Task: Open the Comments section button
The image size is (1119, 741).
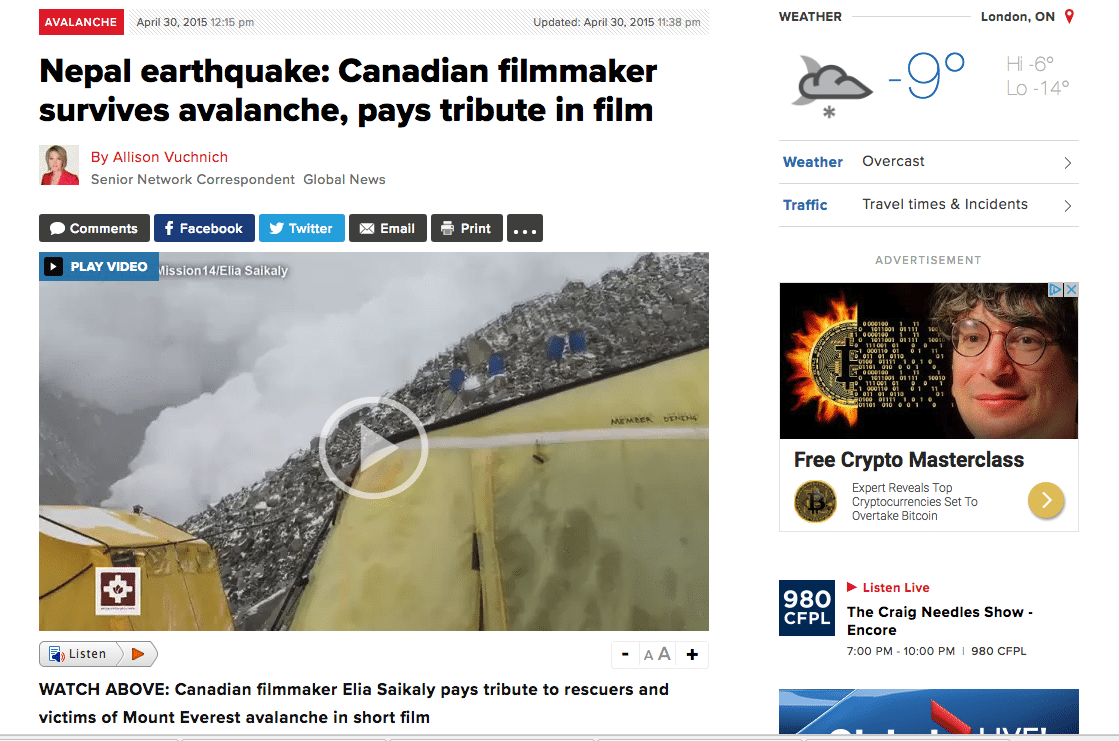Action: (x=94, y=228)
